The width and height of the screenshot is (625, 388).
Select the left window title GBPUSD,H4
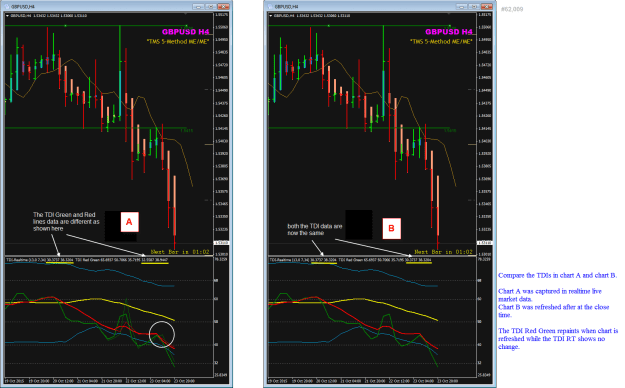pyautogui.click(x=23, y=7)
